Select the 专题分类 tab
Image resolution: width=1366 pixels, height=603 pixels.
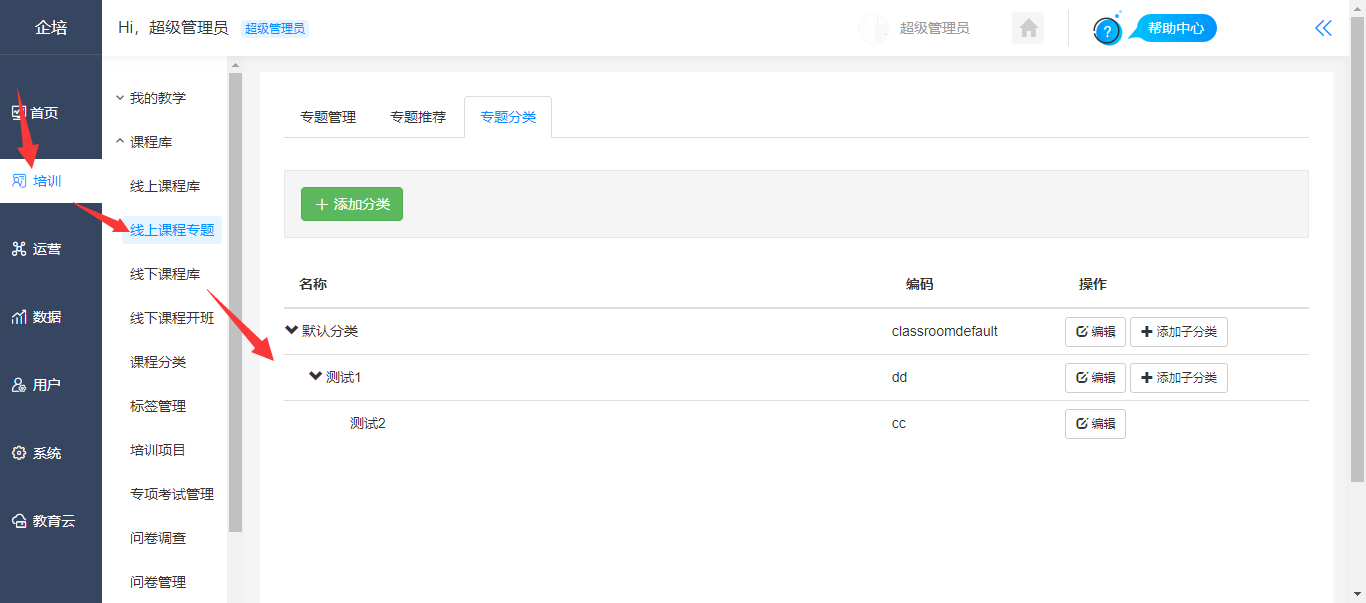click(x=508, y=117)
